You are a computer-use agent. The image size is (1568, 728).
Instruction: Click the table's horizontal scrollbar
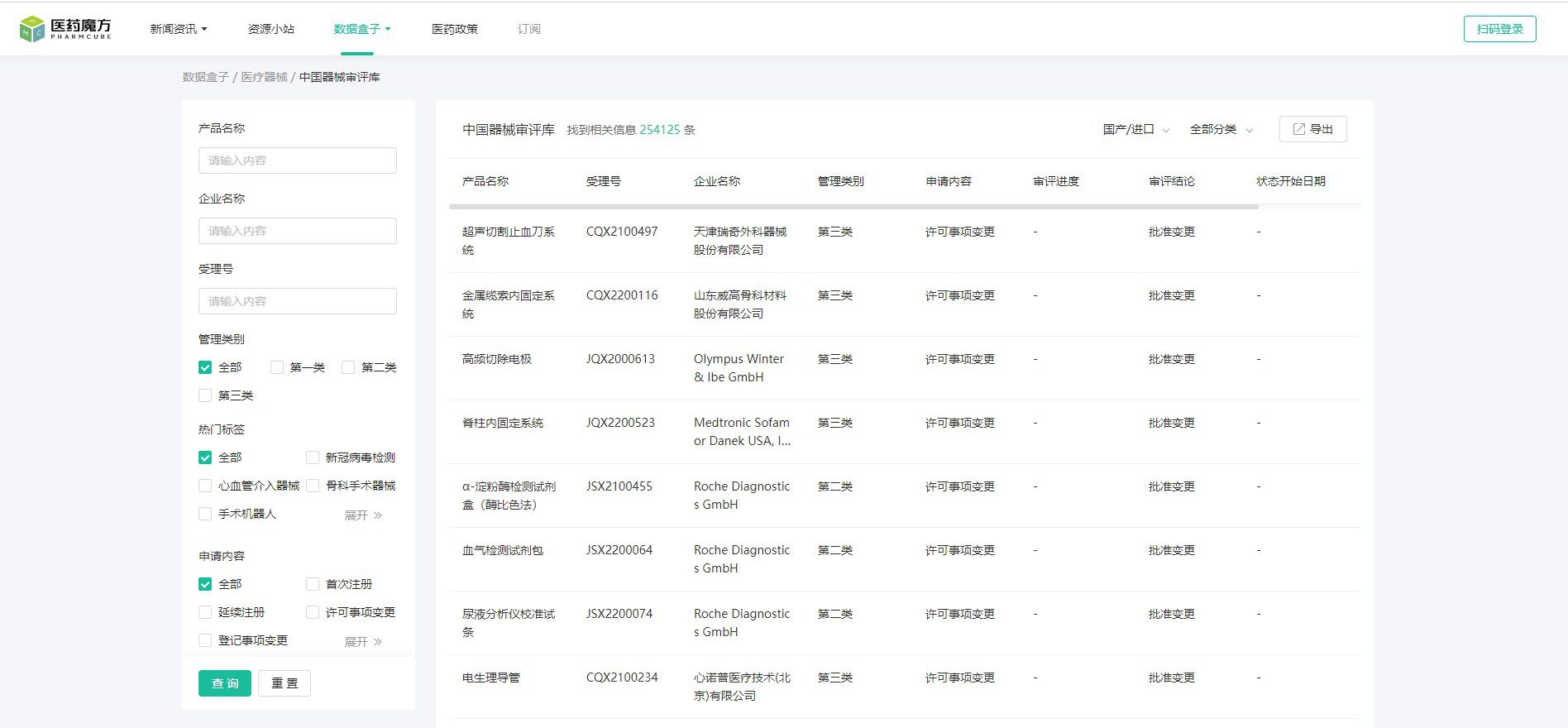(x=853, y=207)
